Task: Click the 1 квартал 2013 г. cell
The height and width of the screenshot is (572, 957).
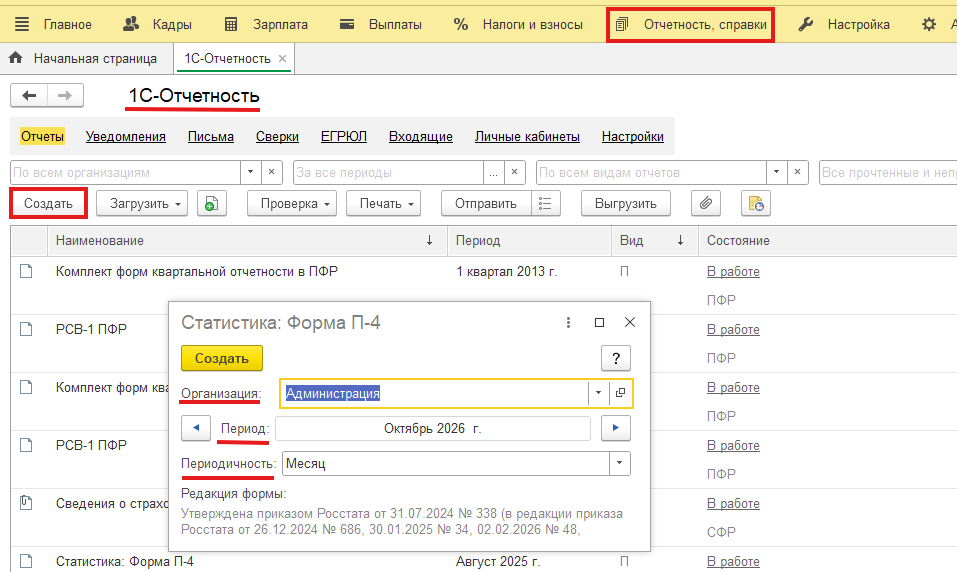Action: click(507, 272)
